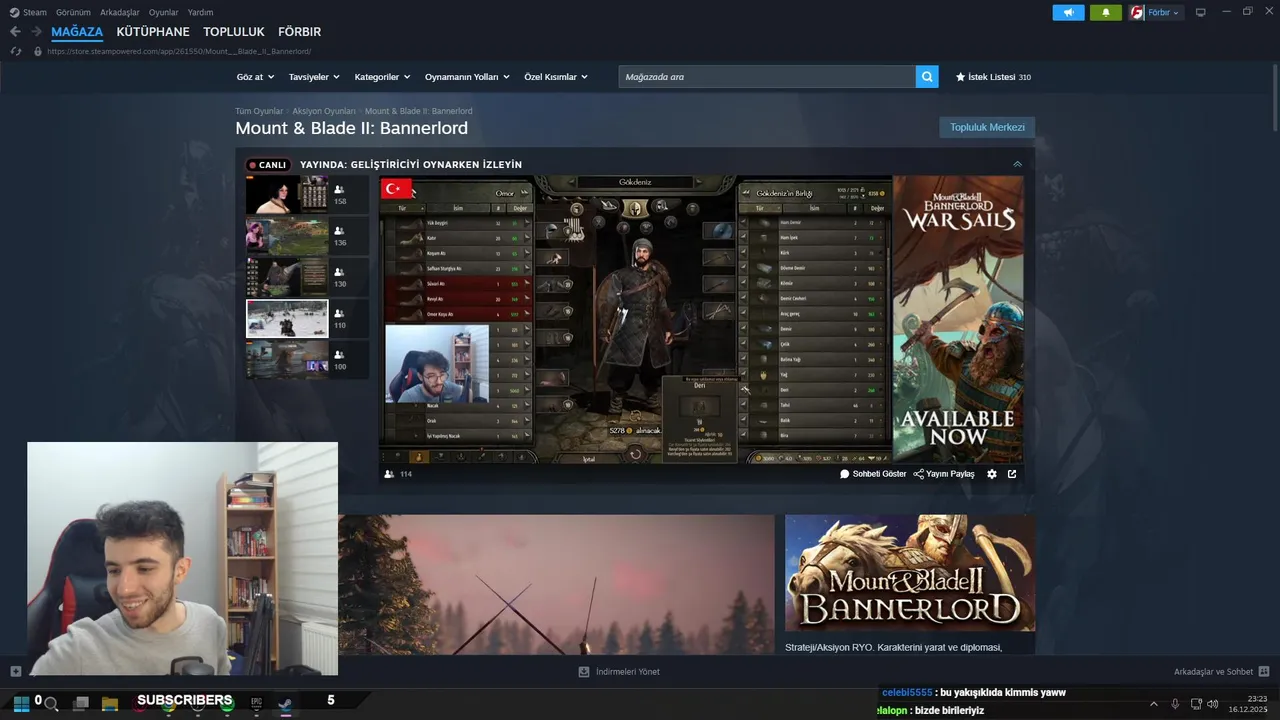Click the Steam icon on the taskbar

click(285, 704)
